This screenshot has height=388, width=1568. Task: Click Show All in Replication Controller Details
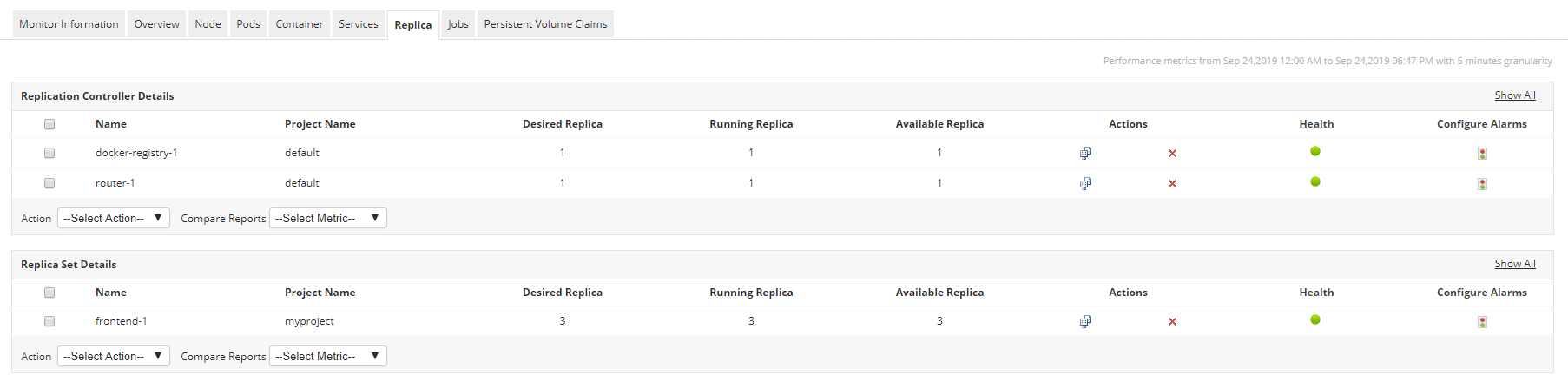tap(1514, 95)
